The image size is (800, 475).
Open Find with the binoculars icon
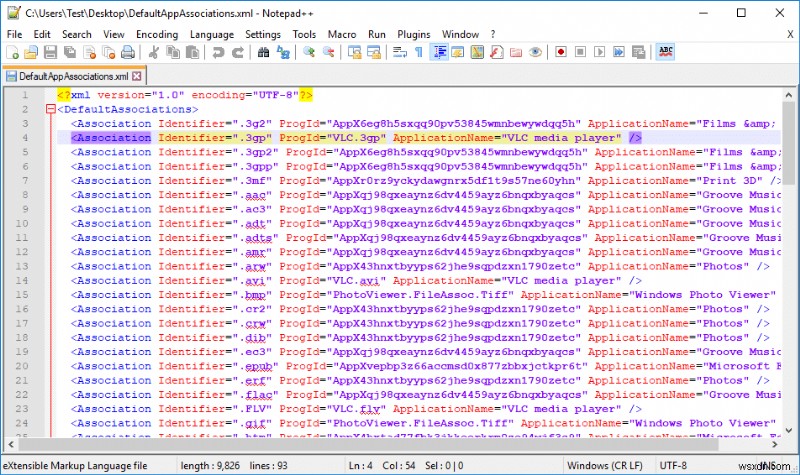[x=262, y=52]
